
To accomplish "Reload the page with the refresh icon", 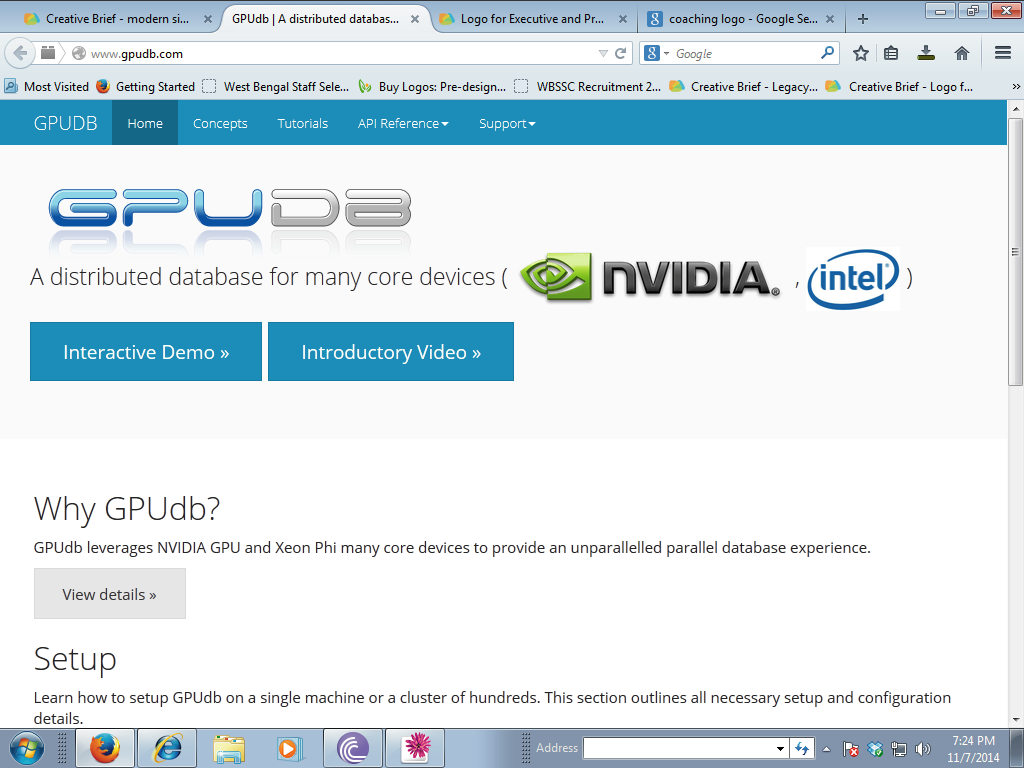I will (x=620, y=53).
